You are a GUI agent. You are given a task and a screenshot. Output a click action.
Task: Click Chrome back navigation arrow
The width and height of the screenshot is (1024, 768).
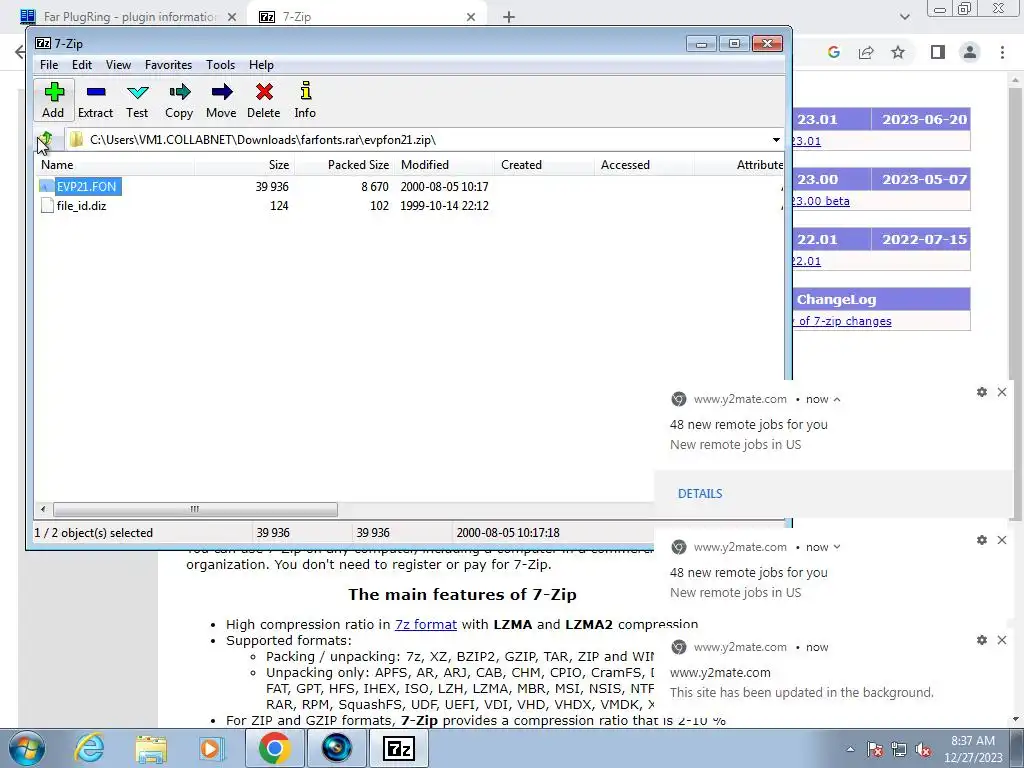point(21,52)
